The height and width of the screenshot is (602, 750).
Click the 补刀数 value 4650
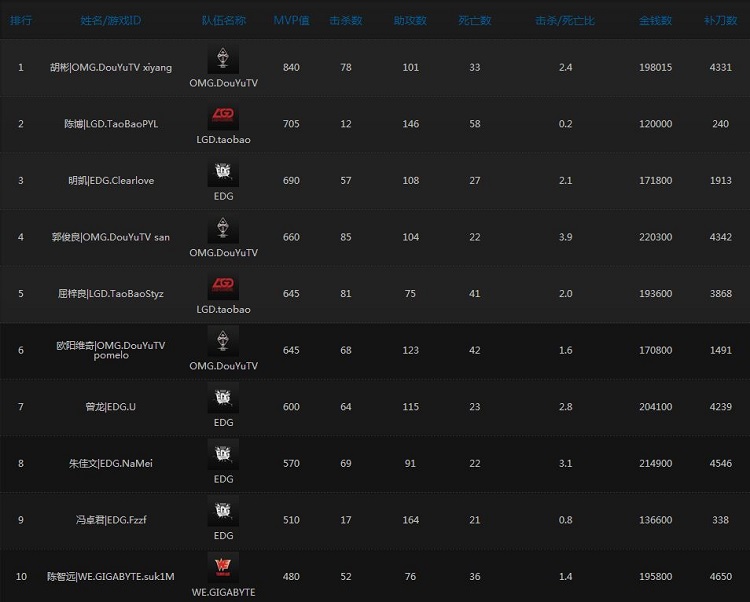tap(720, 577)
